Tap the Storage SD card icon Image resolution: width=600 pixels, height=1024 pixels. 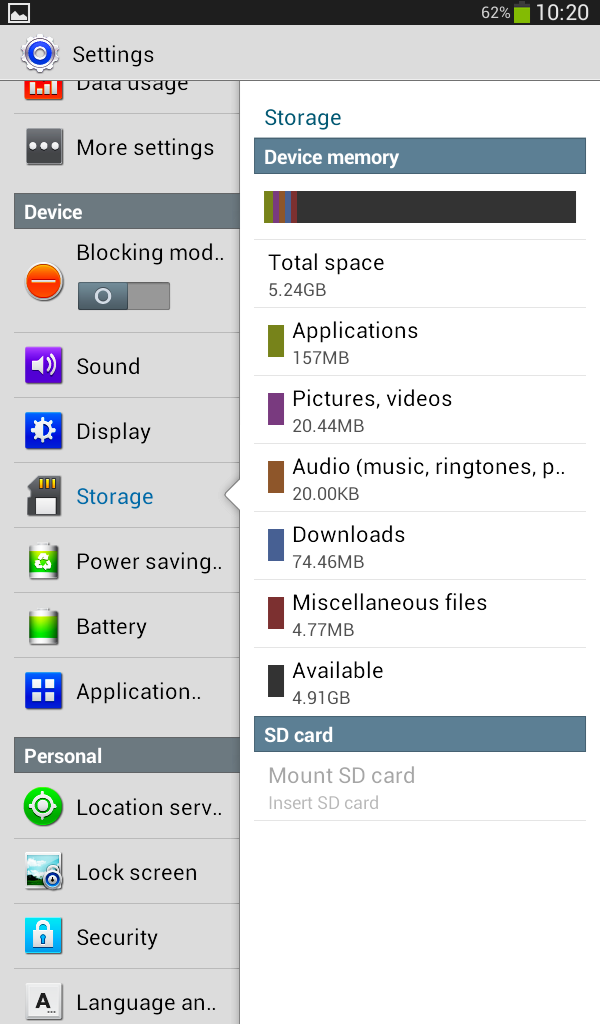tap(44, 496)
